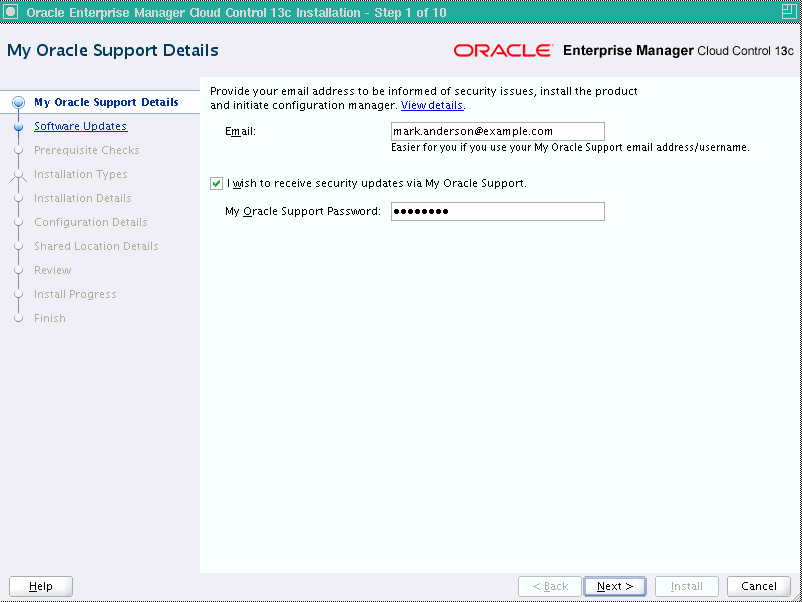Click the Software Updates step bullet icon
Viewport: 802px width, 602px height.
[18, 126]
